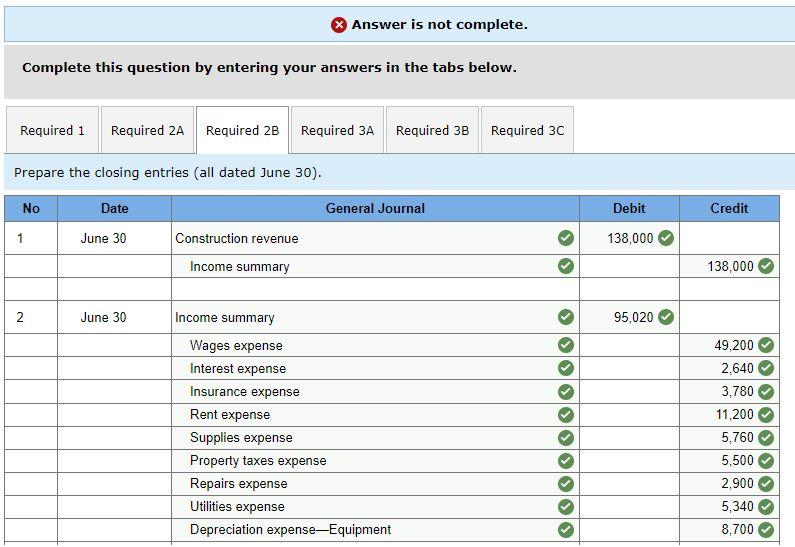Viewport: 795px width, 547px height.
Task: Click the Rent expense account text
Action: pyautogui.click(x=230, y=415)
